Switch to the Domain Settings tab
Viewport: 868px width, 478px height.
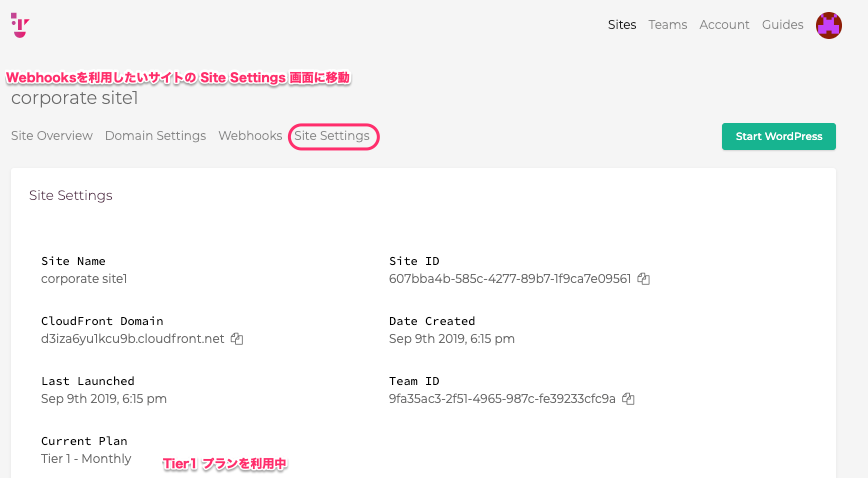pyautogui.click(x=156, y=136)
